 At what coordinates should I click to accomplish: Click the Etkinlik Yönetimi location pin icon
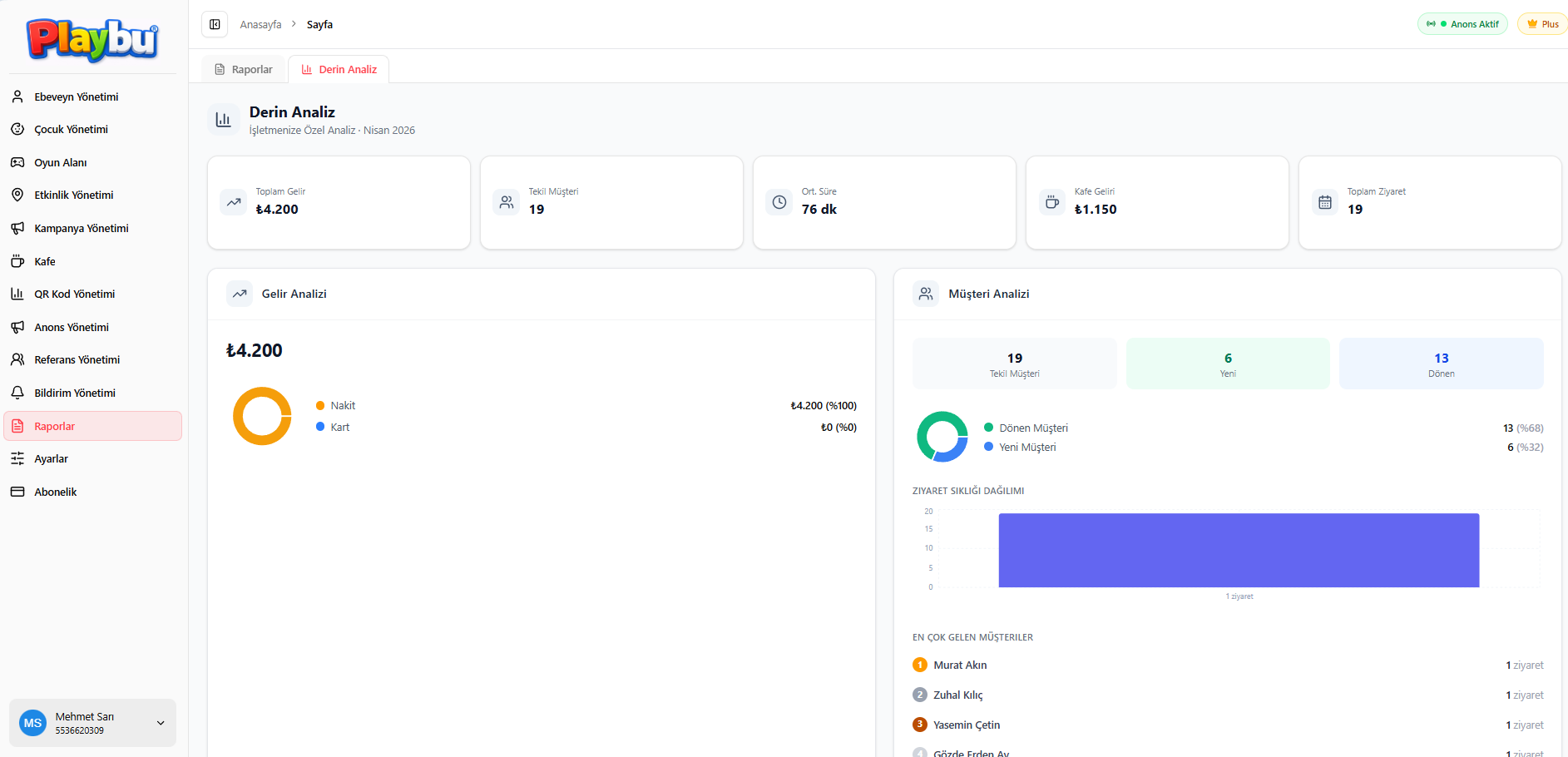click(x=17, y=195)
